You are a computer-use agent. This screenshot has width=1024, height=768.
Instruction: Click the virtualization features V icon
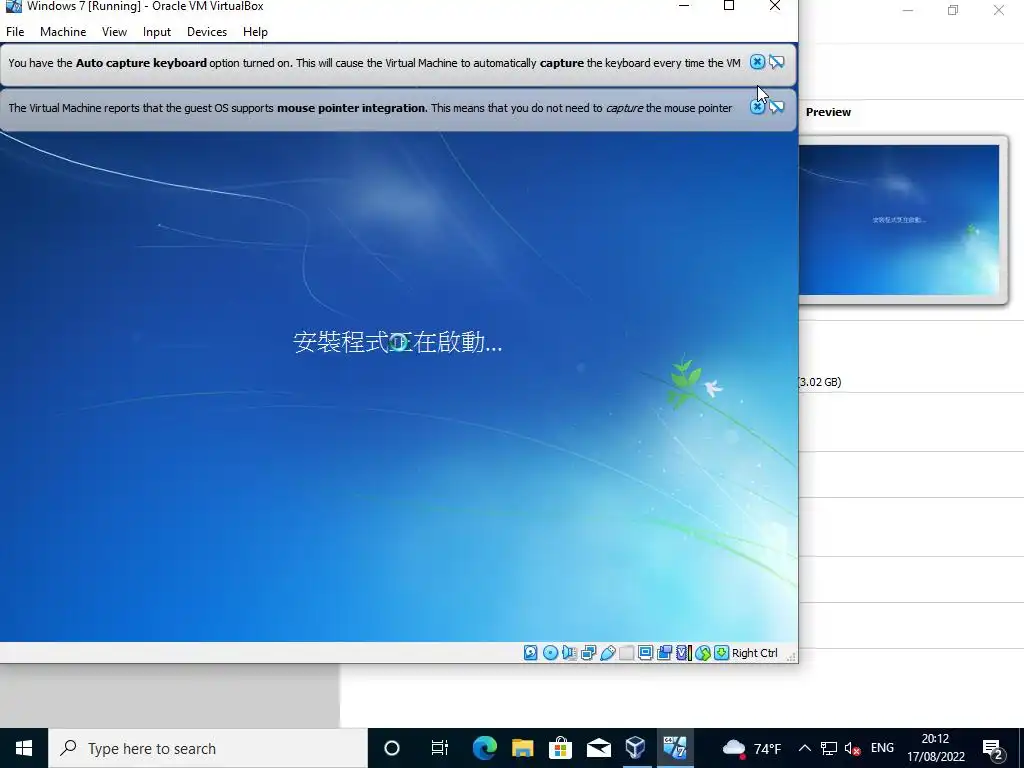[683, 652]
